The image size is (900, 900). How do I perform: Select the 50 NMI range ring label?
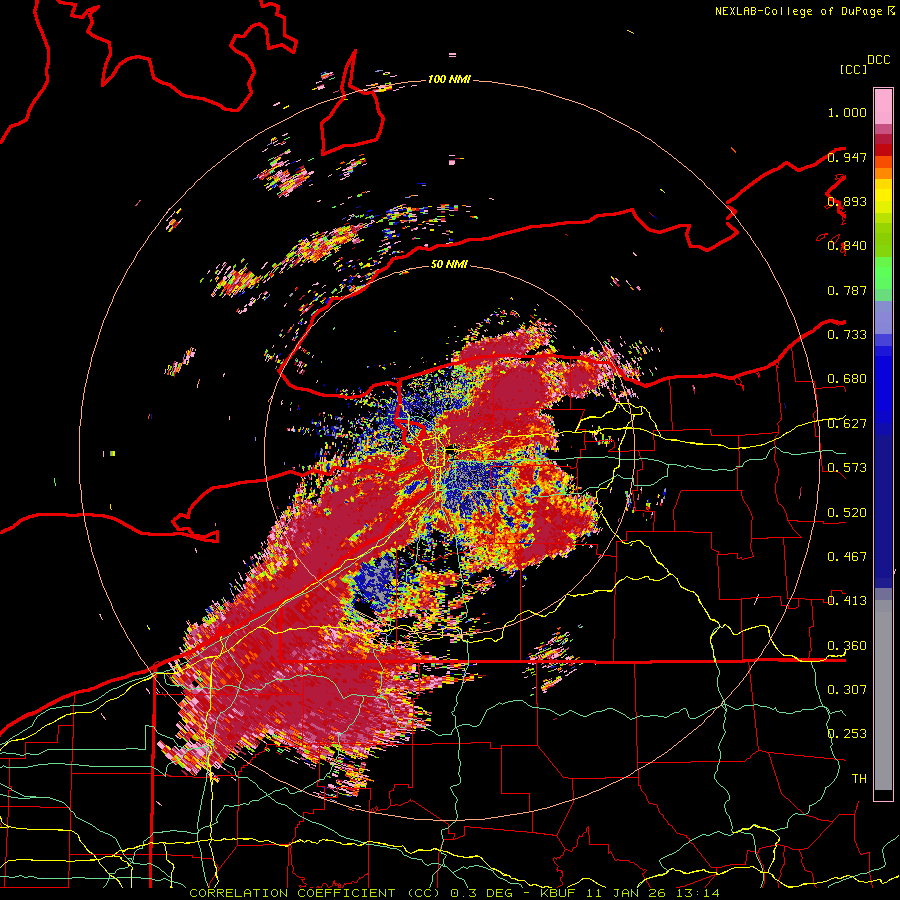449,264
